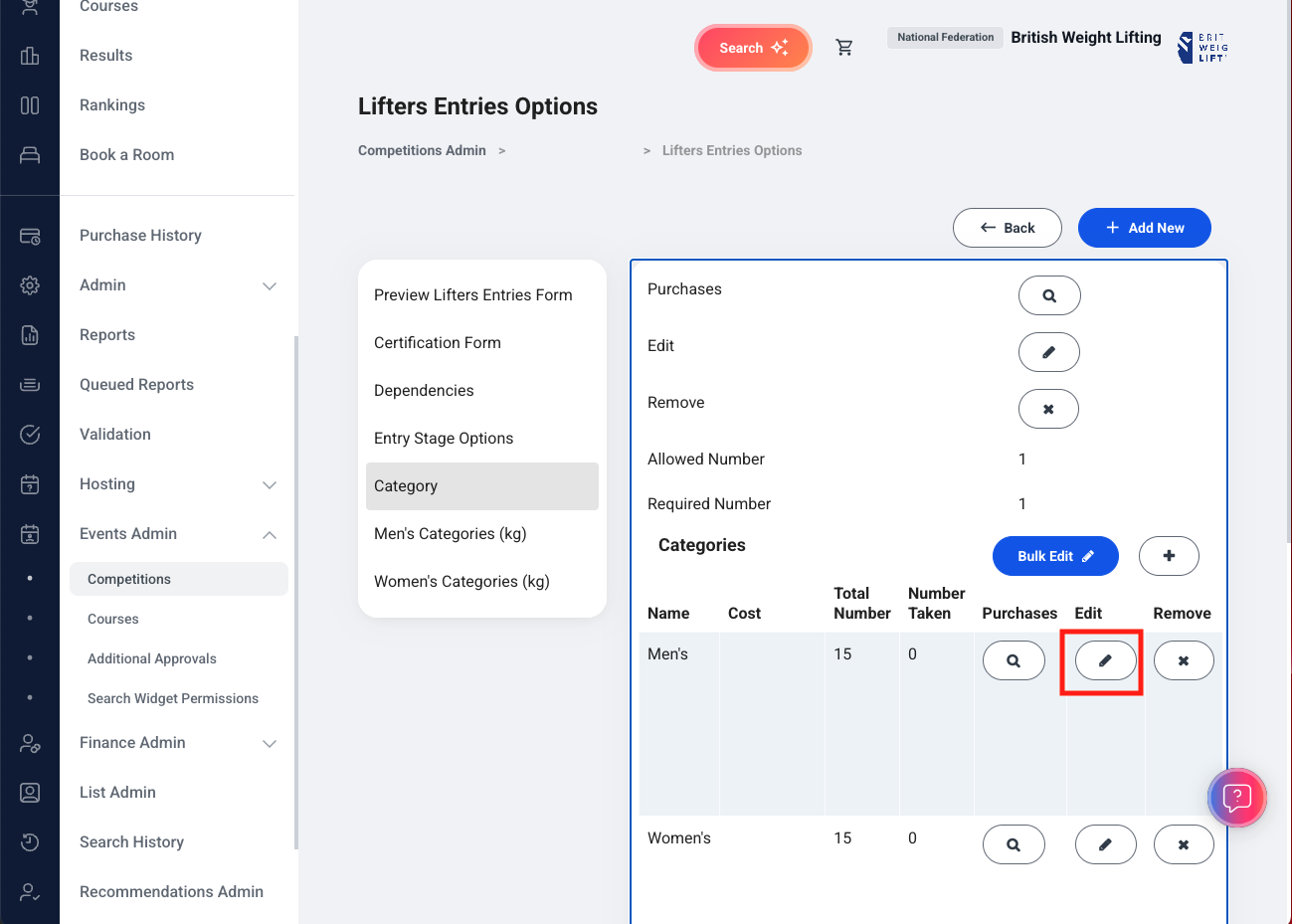Select the Category option
Image resolution: width=1292 pixels, height=924 pixels.
pyautogui.click(x=482, y=486)
